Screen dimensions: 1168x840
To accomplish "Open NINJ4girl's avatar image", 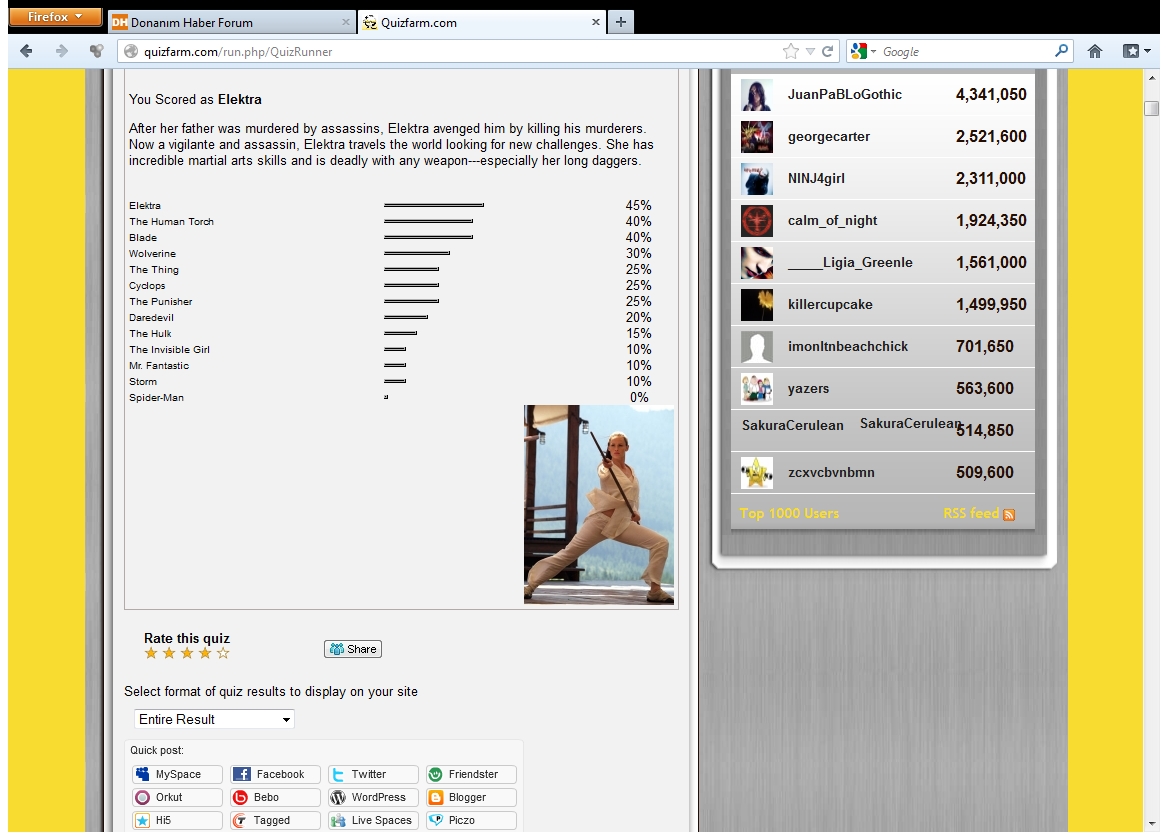I will [x=757, y=179].
